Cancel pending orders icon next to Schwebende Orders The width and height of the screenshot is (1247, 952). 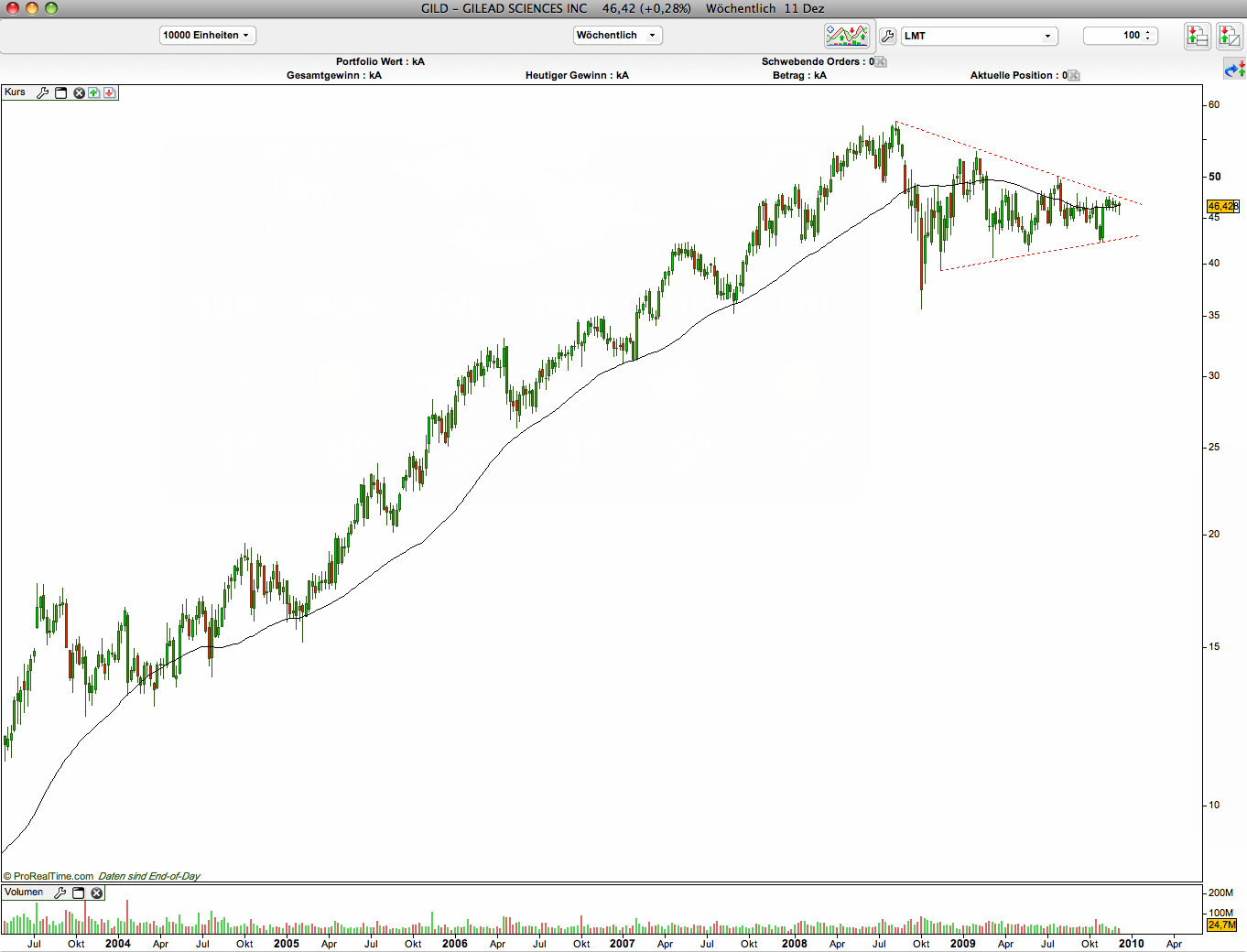(881, 62)
